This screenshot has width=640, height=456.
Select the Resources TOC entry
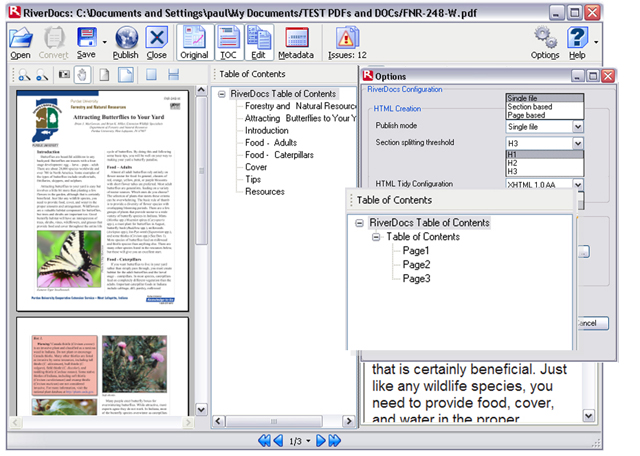pos(264,192)
